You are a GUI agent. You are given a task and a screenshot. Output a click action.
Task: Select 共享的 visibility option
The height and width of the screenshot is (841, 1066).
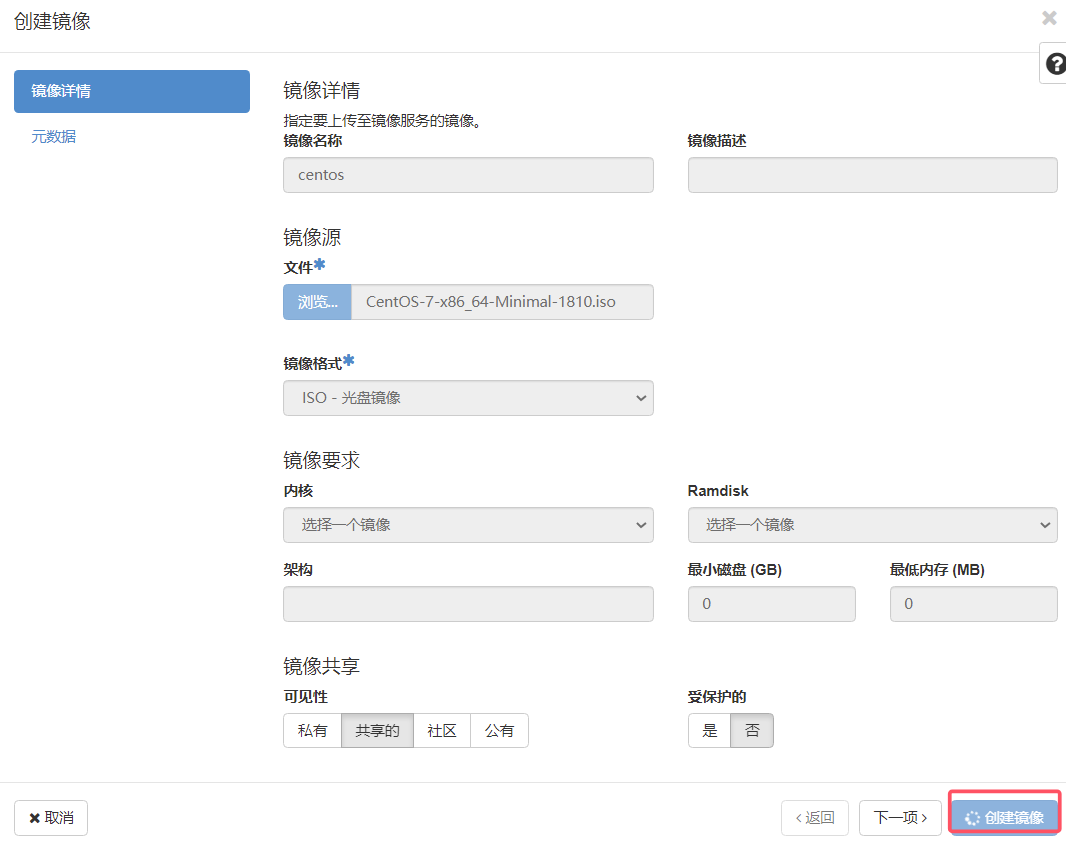click(x=377, y=730)
